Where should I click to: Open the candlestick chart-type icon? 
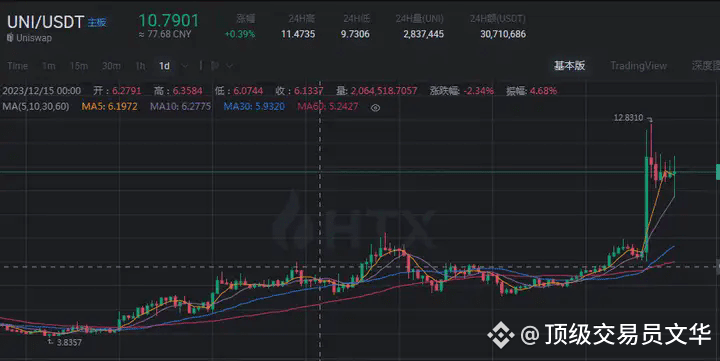coord(214,66)
